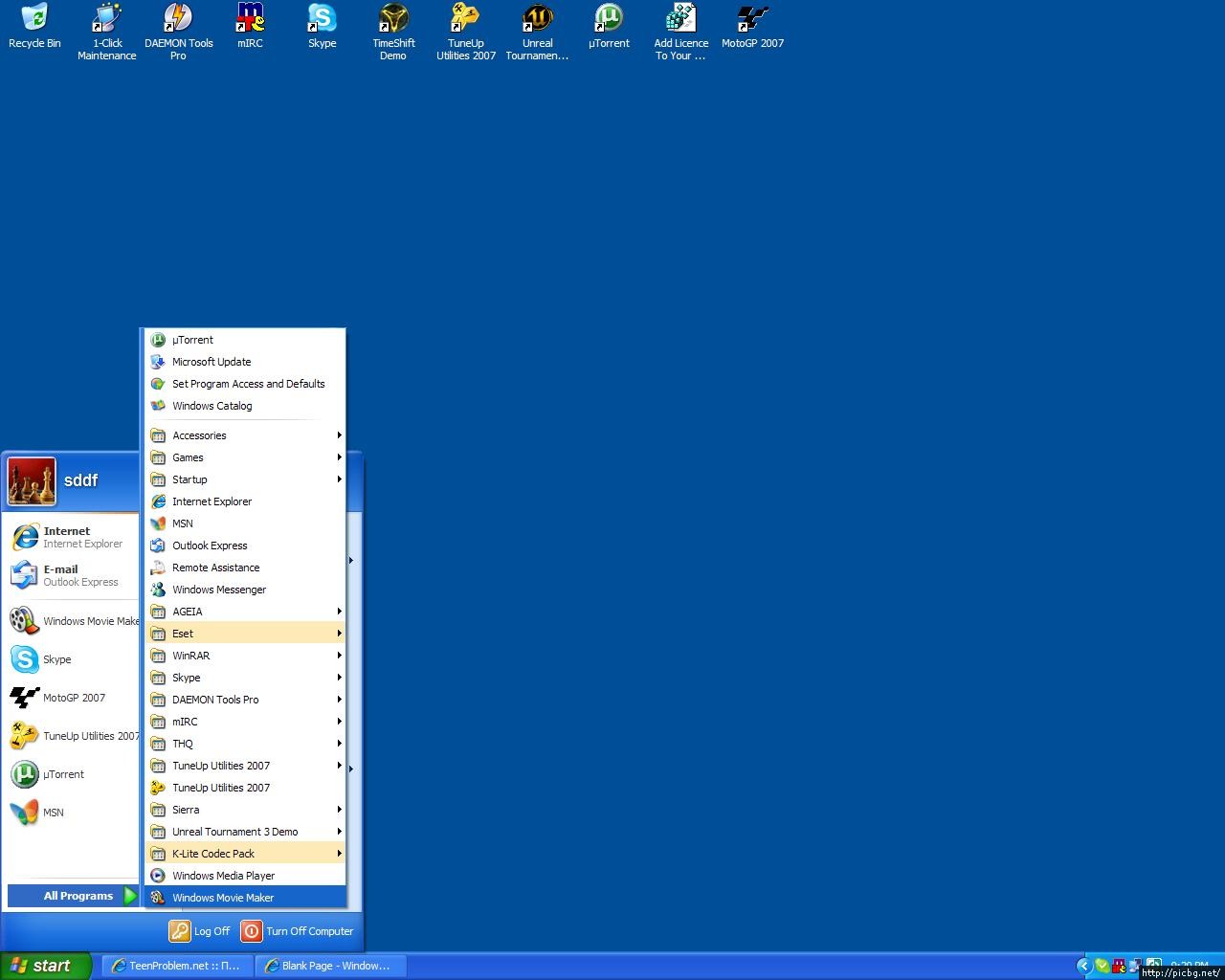Select the Unreal Tournament desktop shortcut
Screen dimensions: 1225x980
coord(537,33)
